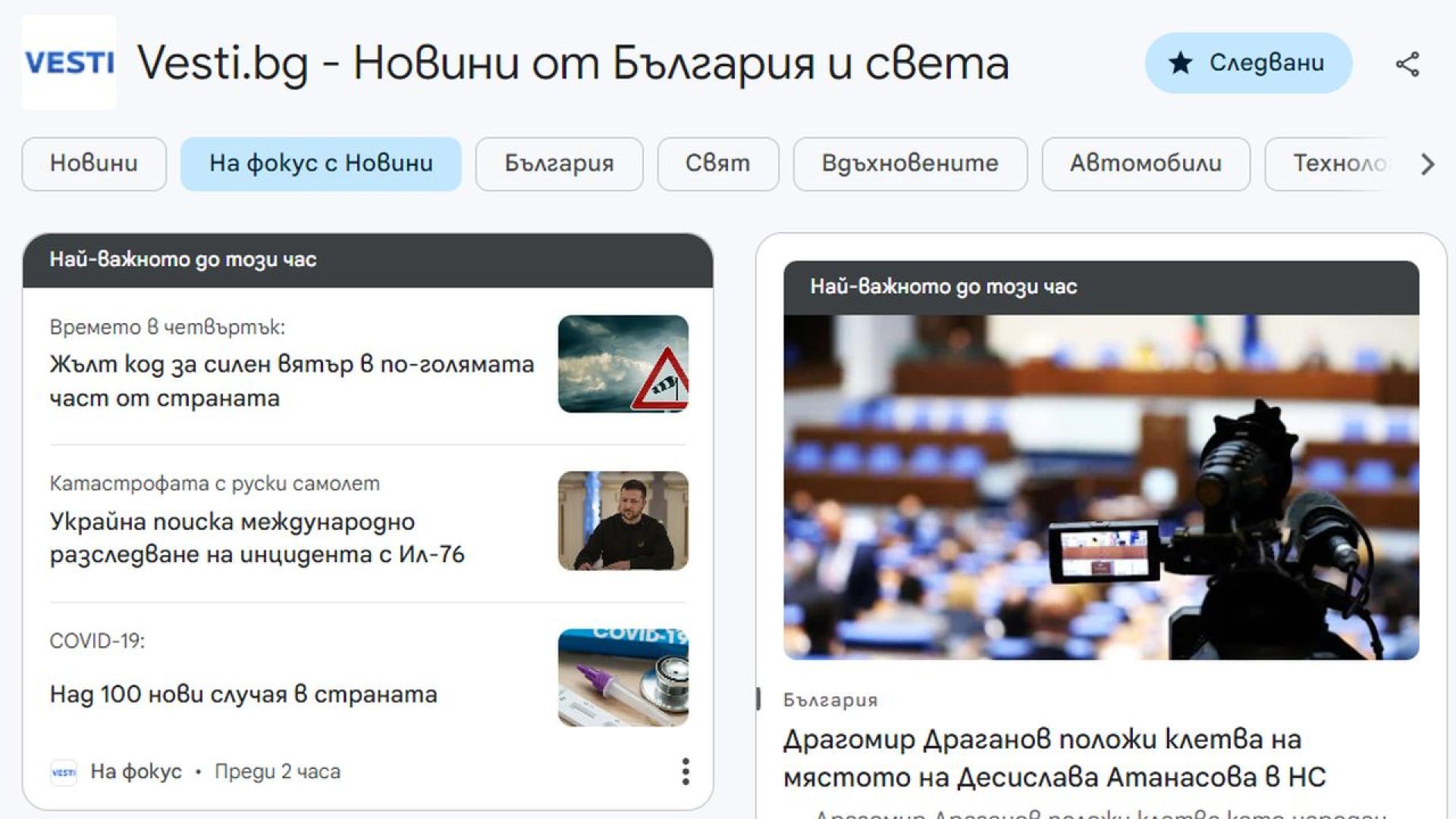1456x819 pixels.
Task: Click the Vesti logo at top left
Action: coord(69,62)
